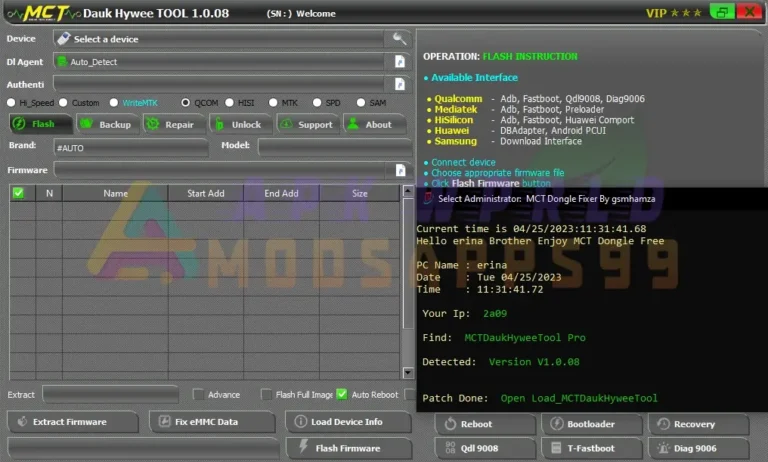Click the Authenti file browse icon
This screenshot has height=462, width=768.
(400, 84)
